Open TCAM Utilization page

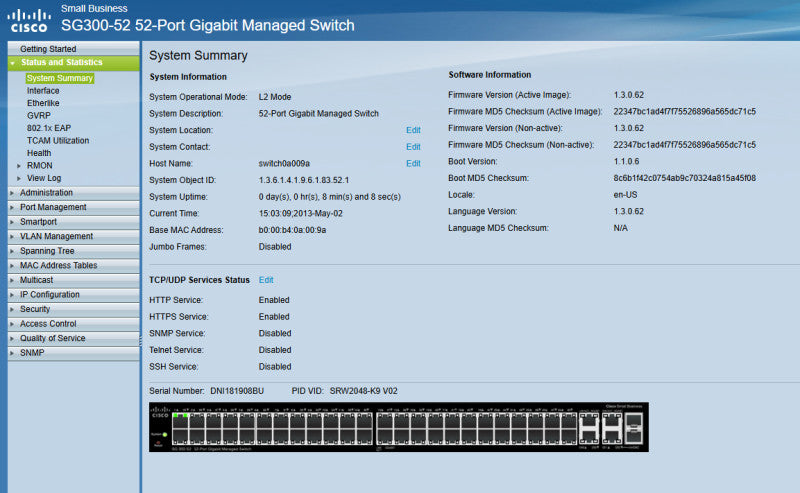58,140
